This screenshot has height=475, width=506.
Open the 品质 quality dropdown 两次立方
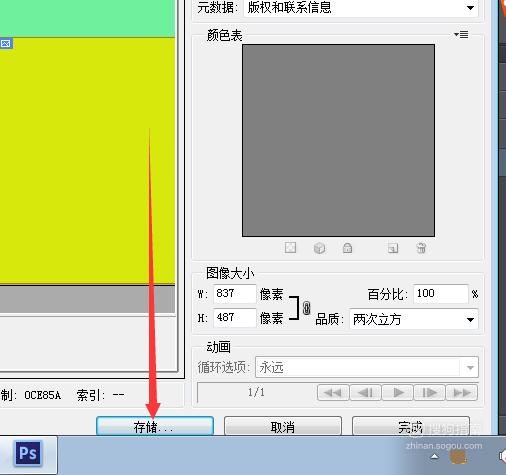pos(414,319)
